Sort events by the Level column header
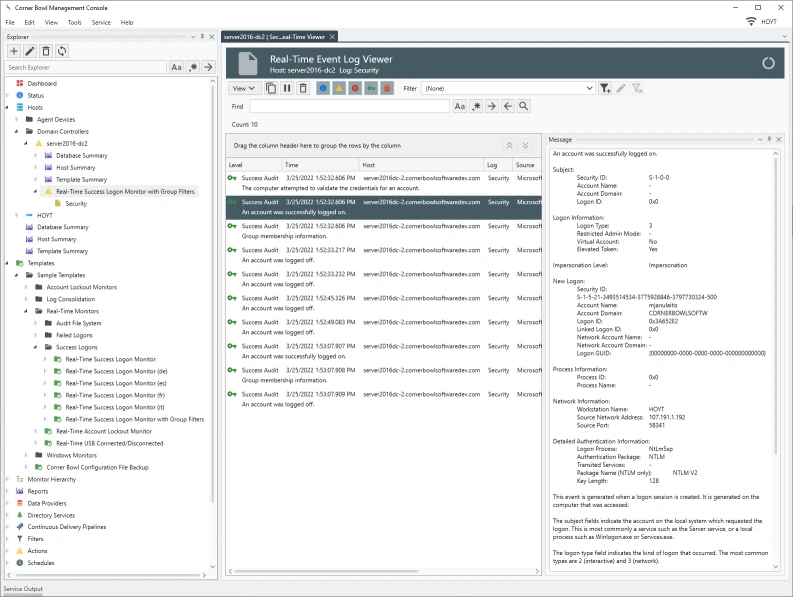The height and width of the screenshot is (597, 793). pos(253,165)
